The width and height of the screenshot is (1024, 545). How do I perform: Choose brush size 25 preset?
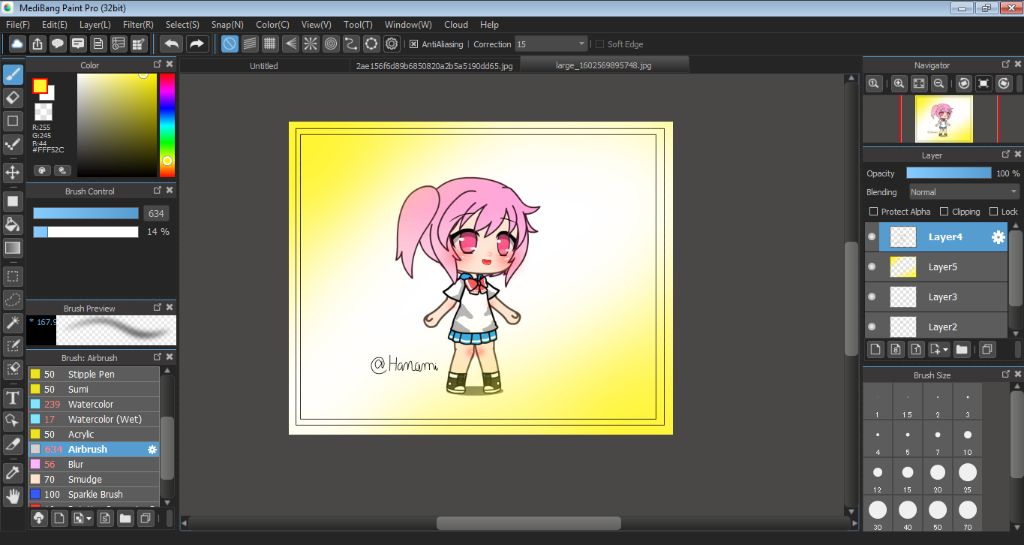pyautogui.click(x=968, y=476)
